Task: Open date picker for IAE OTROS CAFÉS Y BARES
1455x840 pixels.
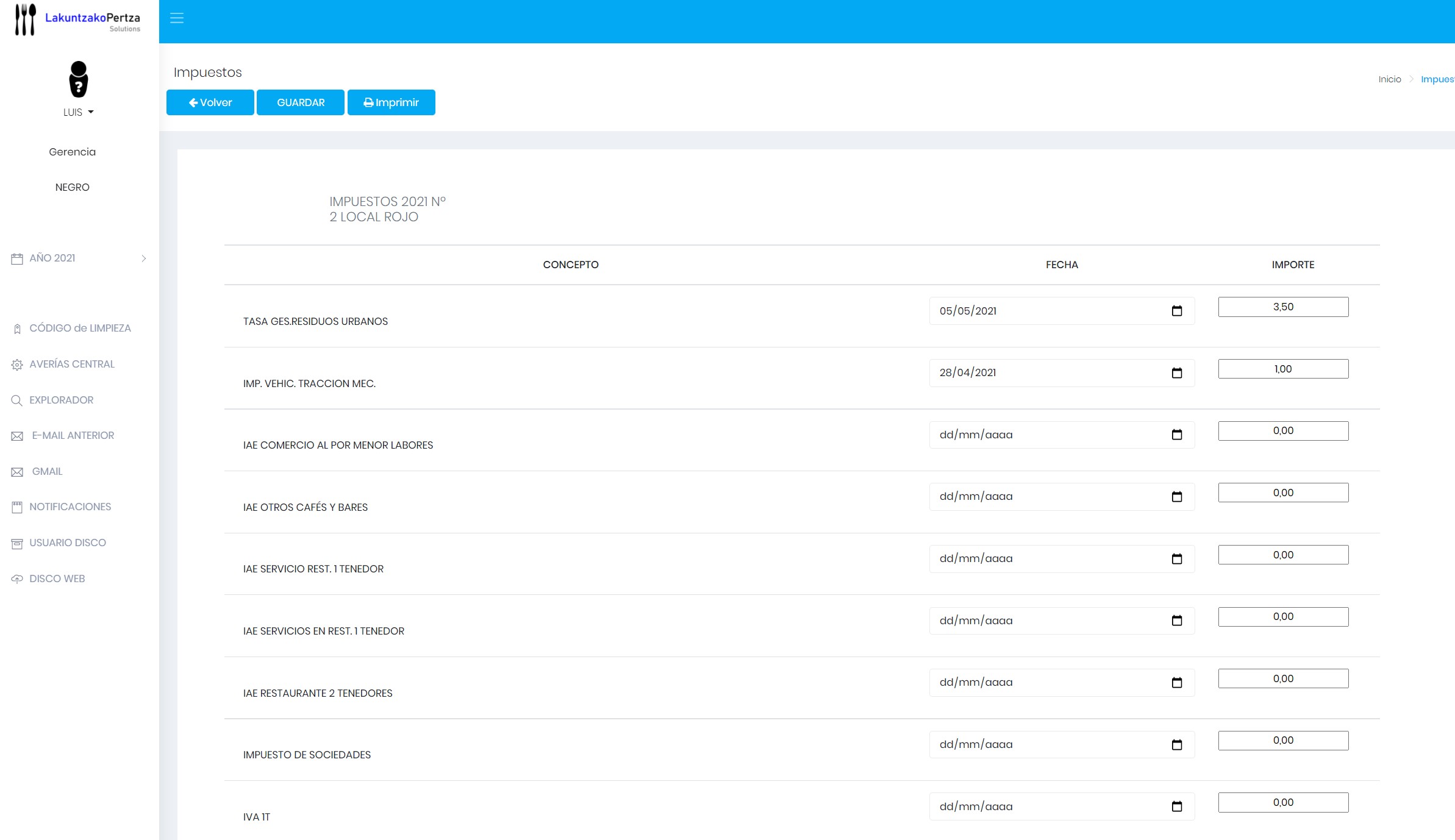Action: click(1177, 497)
